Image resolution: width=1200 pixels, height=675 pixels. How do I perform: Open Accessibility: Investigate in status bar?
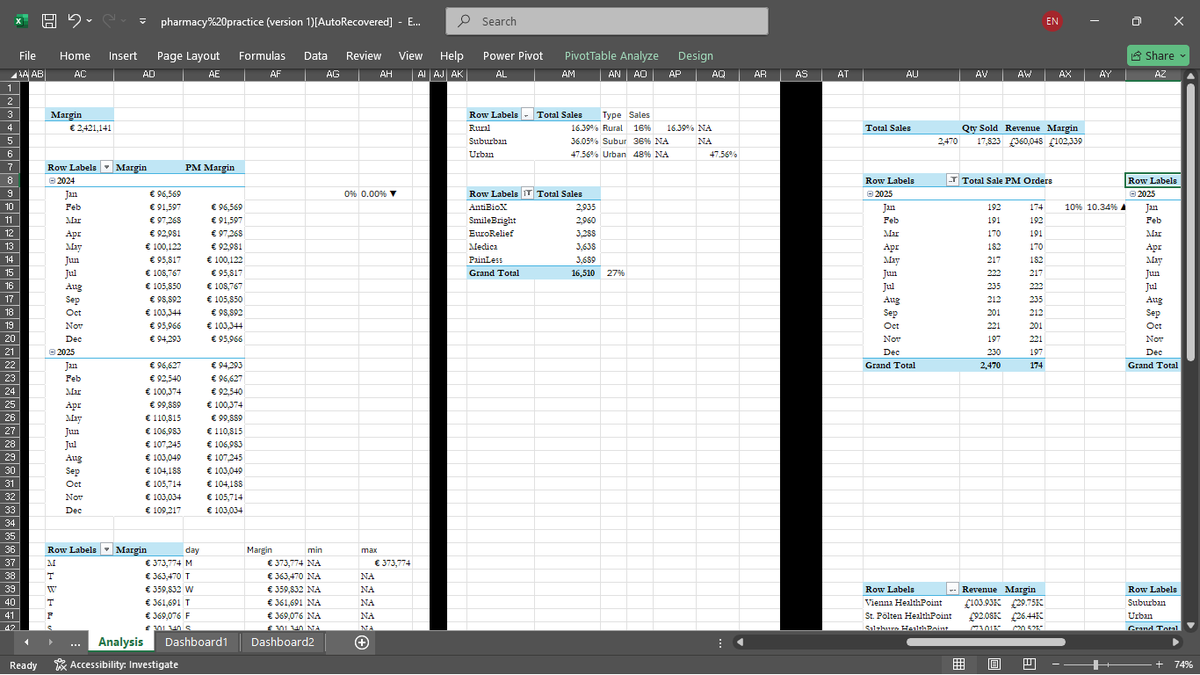tap(116, 664)
